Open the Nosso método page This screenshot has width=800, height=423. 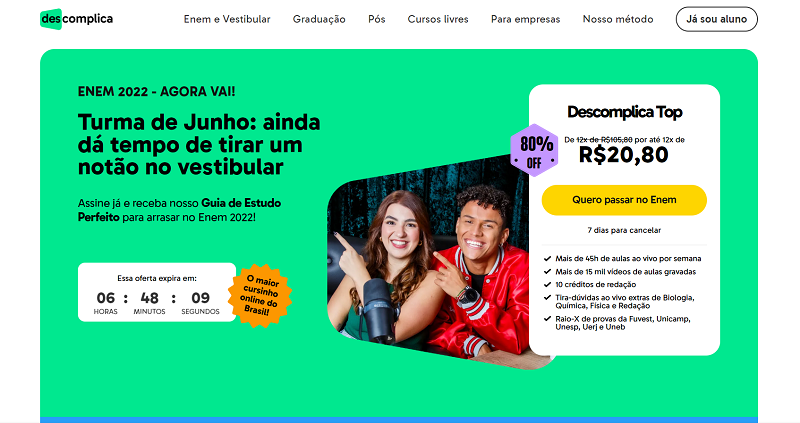pyautogui.click(x=618, y=19)
